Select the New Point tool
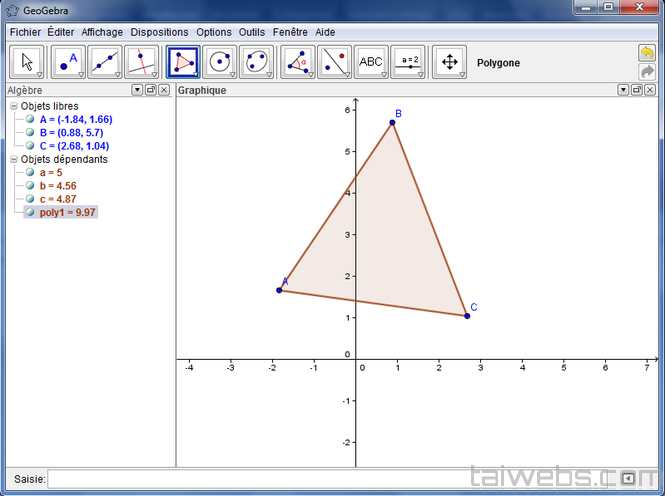Viewport: 665px width, 496px height. [x=68, y=62]
